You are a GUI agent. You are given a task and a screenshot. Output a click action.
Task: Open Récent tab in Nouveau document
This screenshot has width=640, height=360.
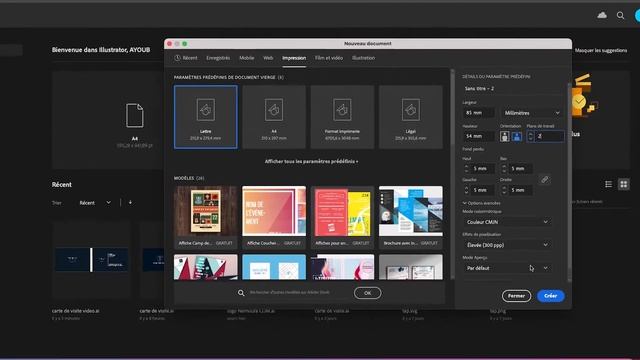click(186, 58)
